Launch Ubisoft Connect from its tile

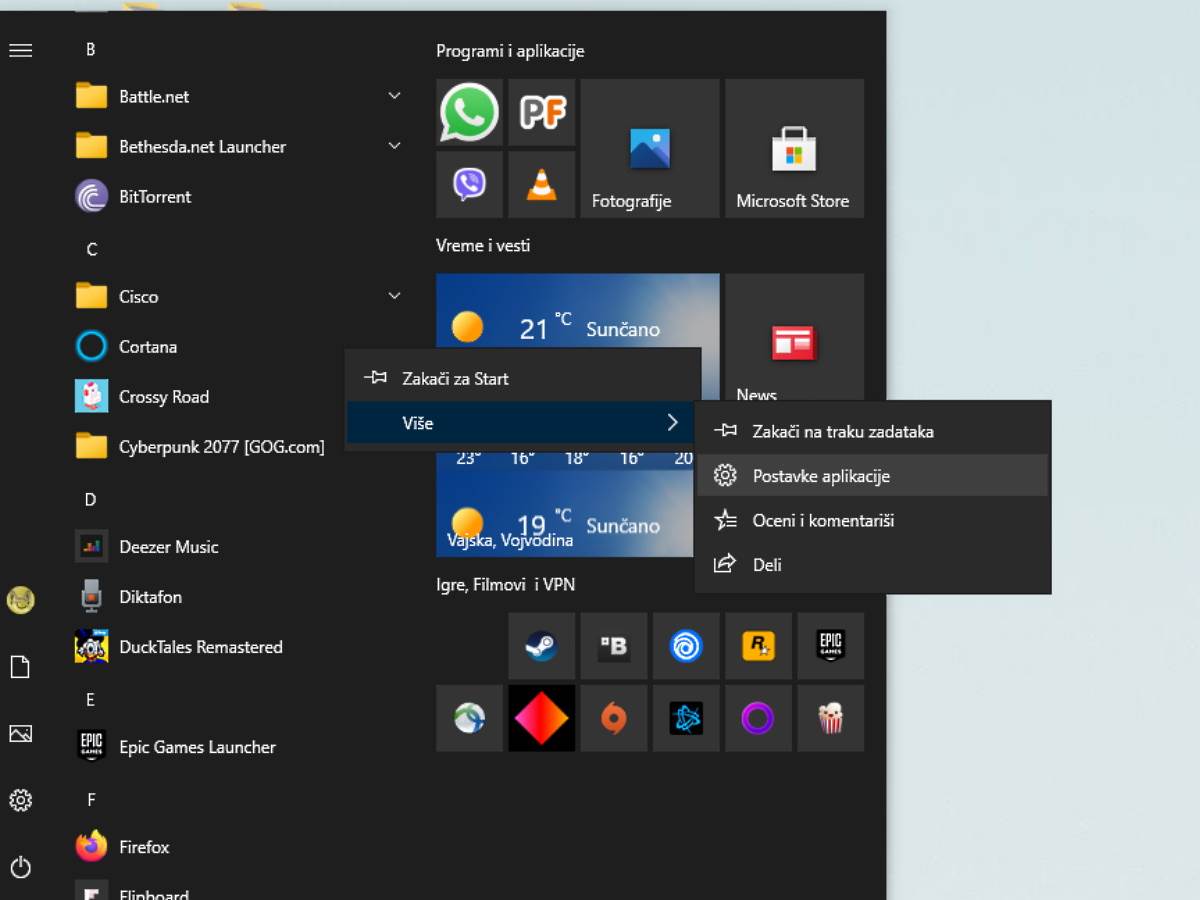coord(686,646)
